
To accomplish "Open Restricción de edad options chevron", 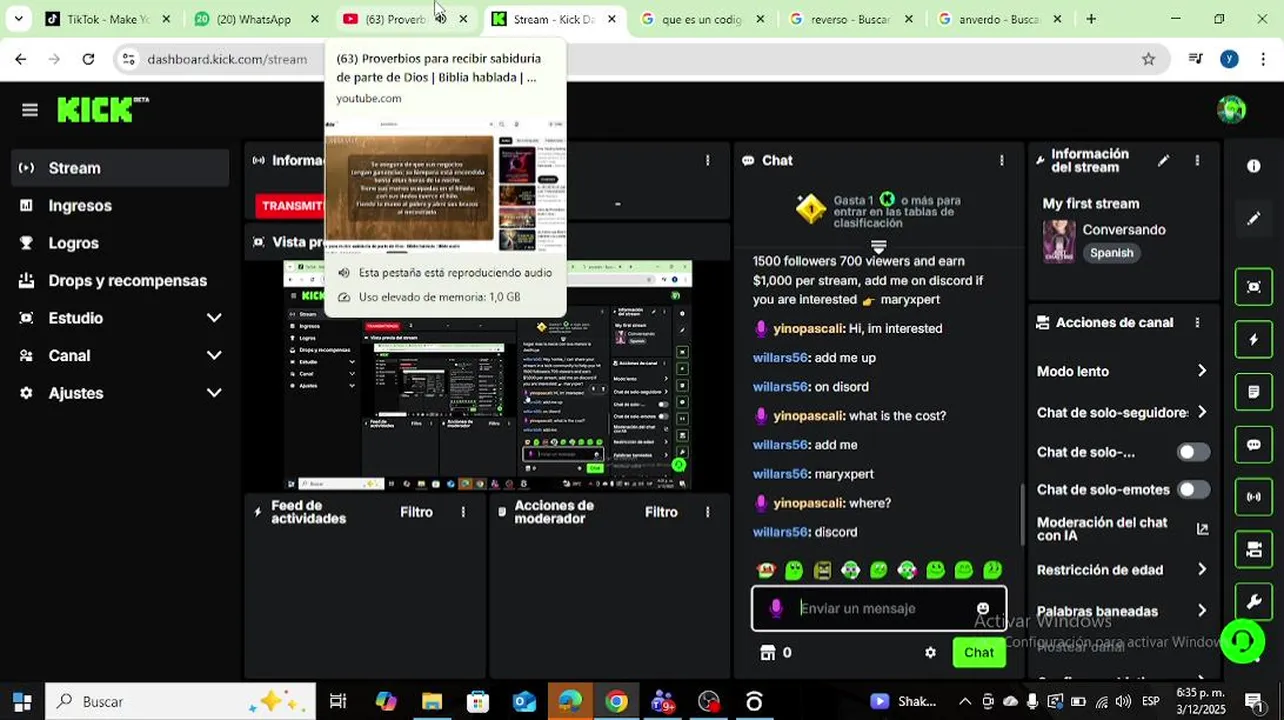I will coord(1202,569).
